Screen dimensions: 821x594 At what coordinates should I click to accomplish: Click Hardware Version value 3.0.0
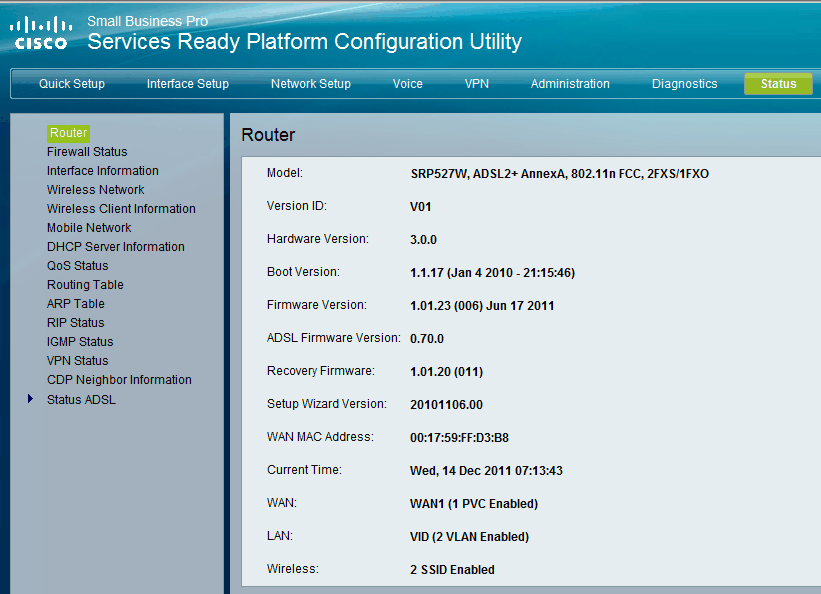423,240
